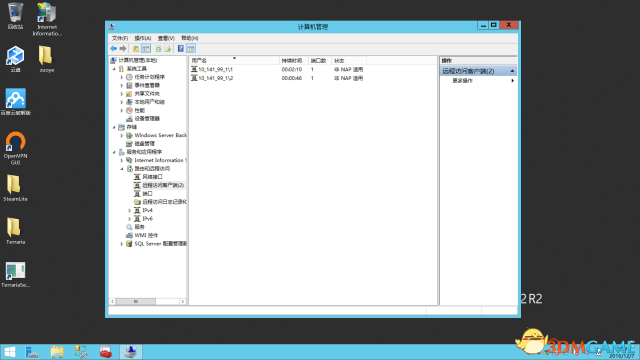Screen dimensions: 640x360
Task: Select the 任务计划程序 tree node
Action: click(x=150, y=77)
